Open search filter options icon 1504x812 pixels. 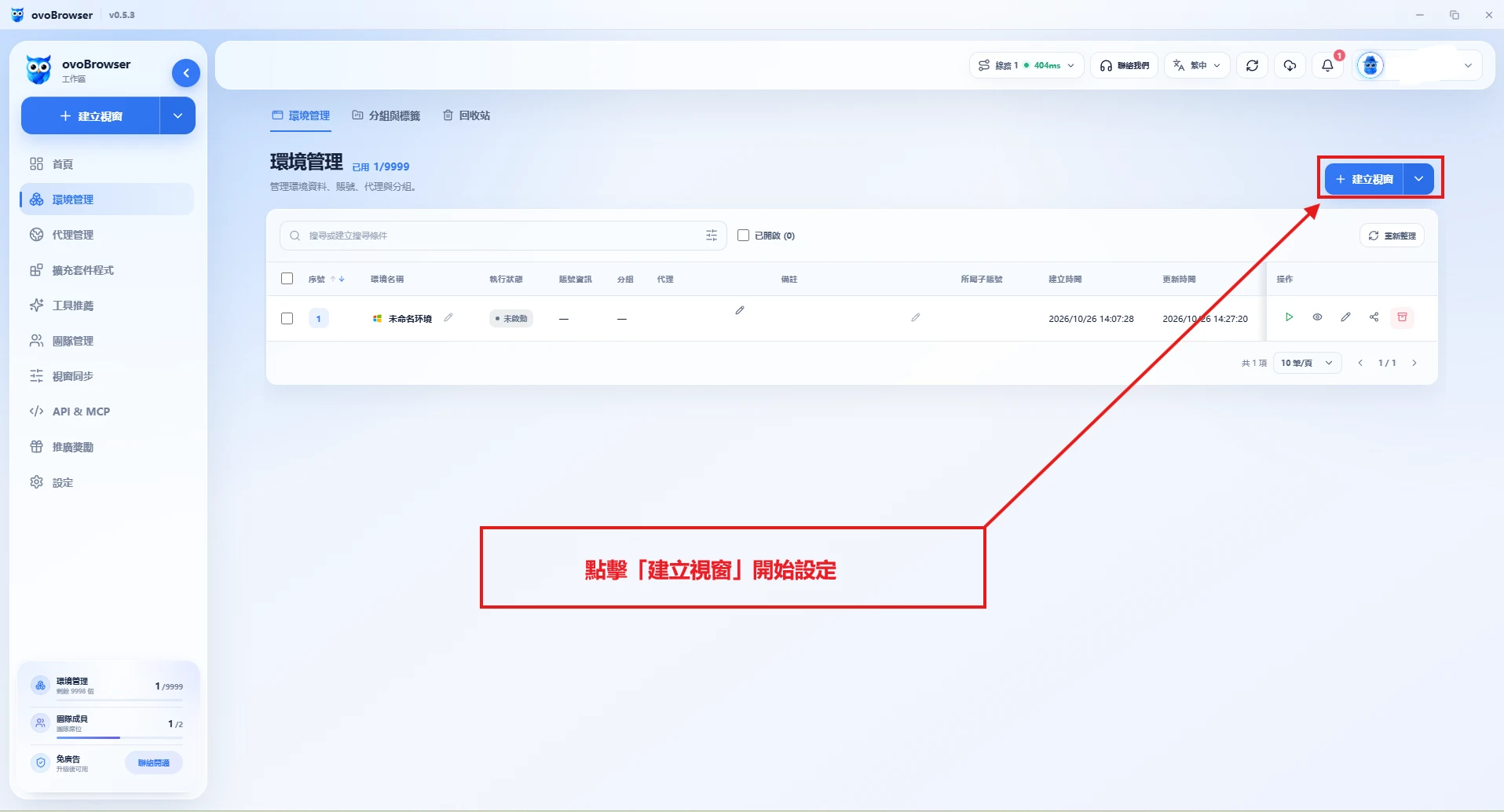[x=712, y=236]
